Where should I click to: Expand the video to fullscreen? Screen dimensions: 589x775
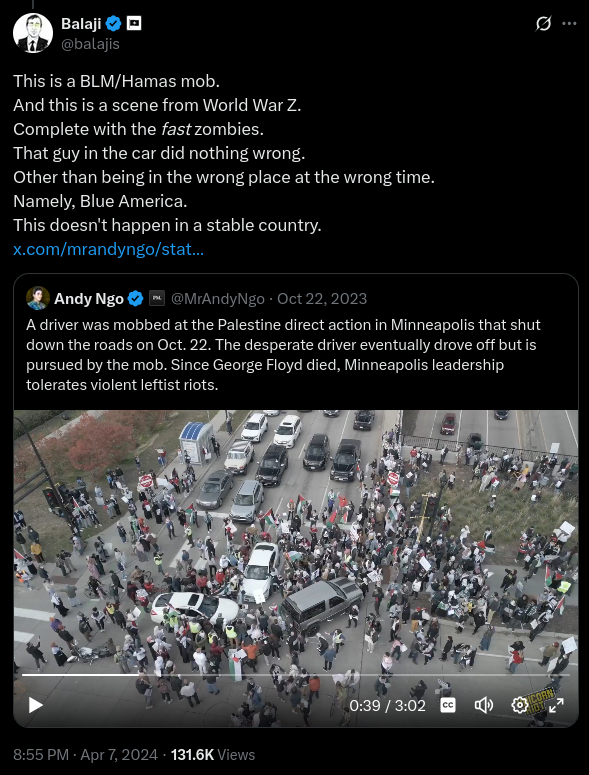tap(556, 705)
